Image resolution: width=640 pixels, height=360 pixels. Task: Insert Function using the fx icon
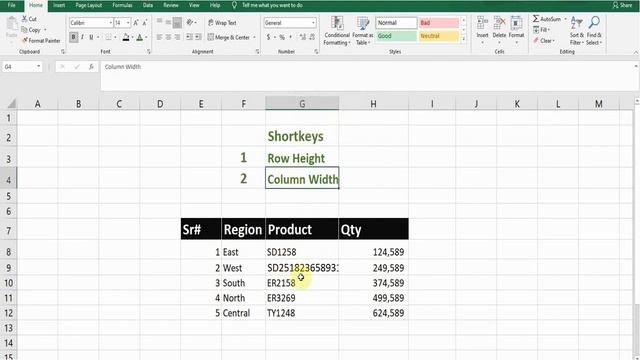point(91,67)
